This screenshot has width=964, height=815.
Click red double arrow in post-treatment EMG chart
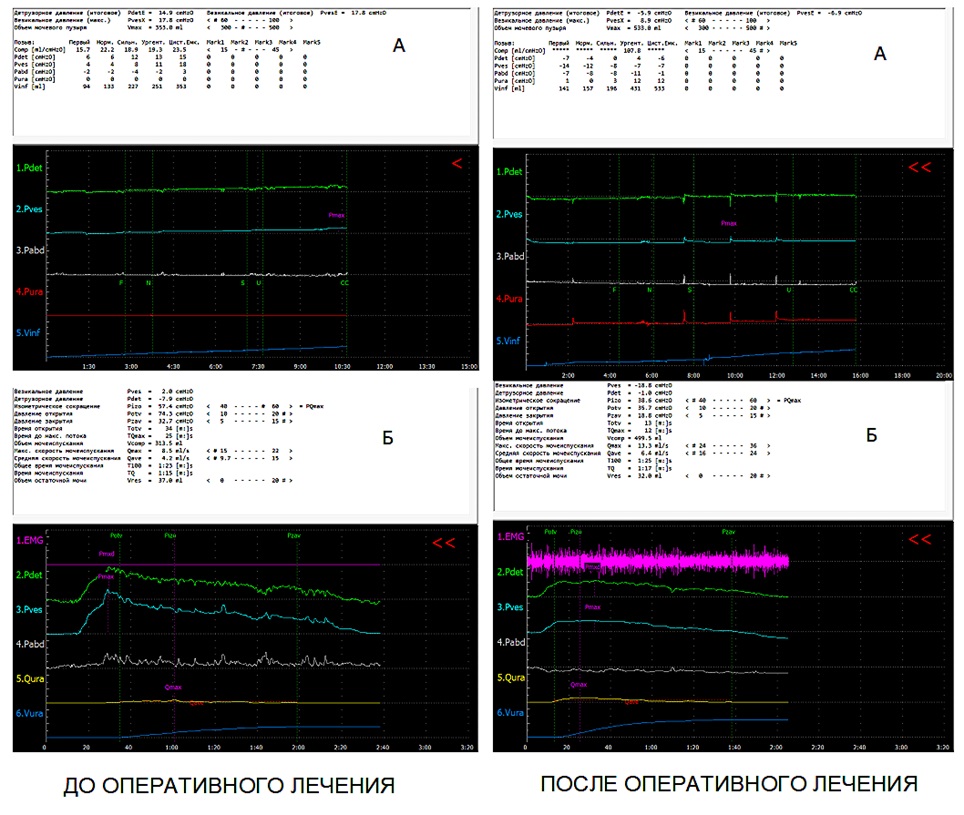click(920, 540)
